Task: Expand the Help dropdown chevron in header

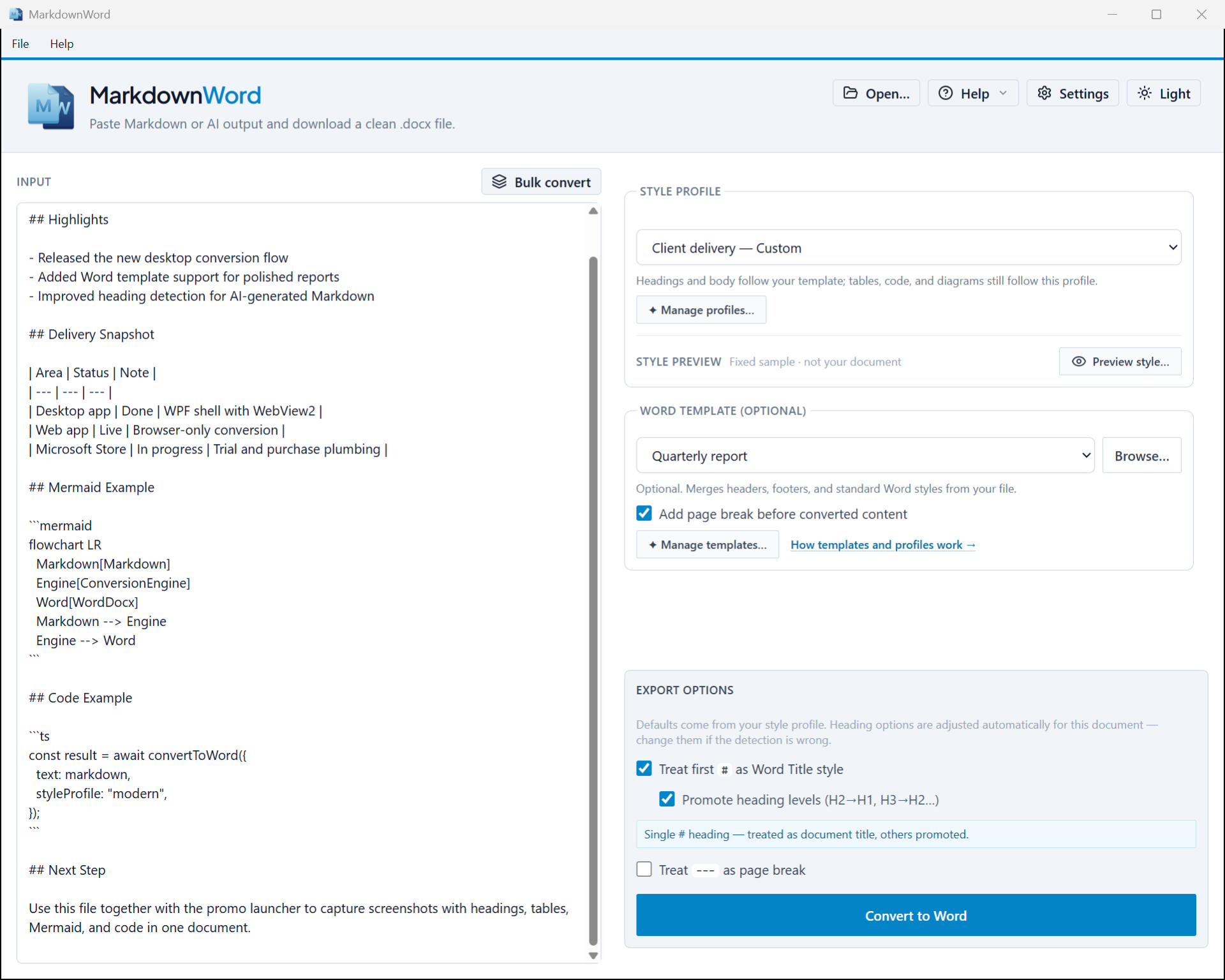Action: point(1003,93)
